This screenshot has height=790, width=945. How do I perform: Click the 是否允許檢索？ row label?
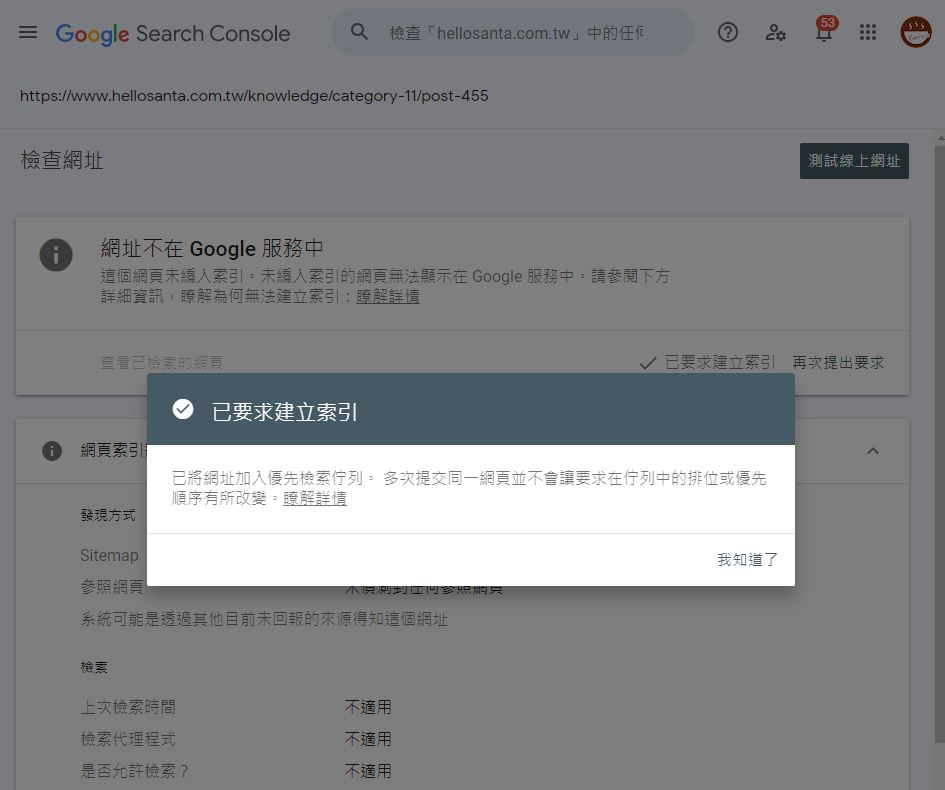pos(134,771)
